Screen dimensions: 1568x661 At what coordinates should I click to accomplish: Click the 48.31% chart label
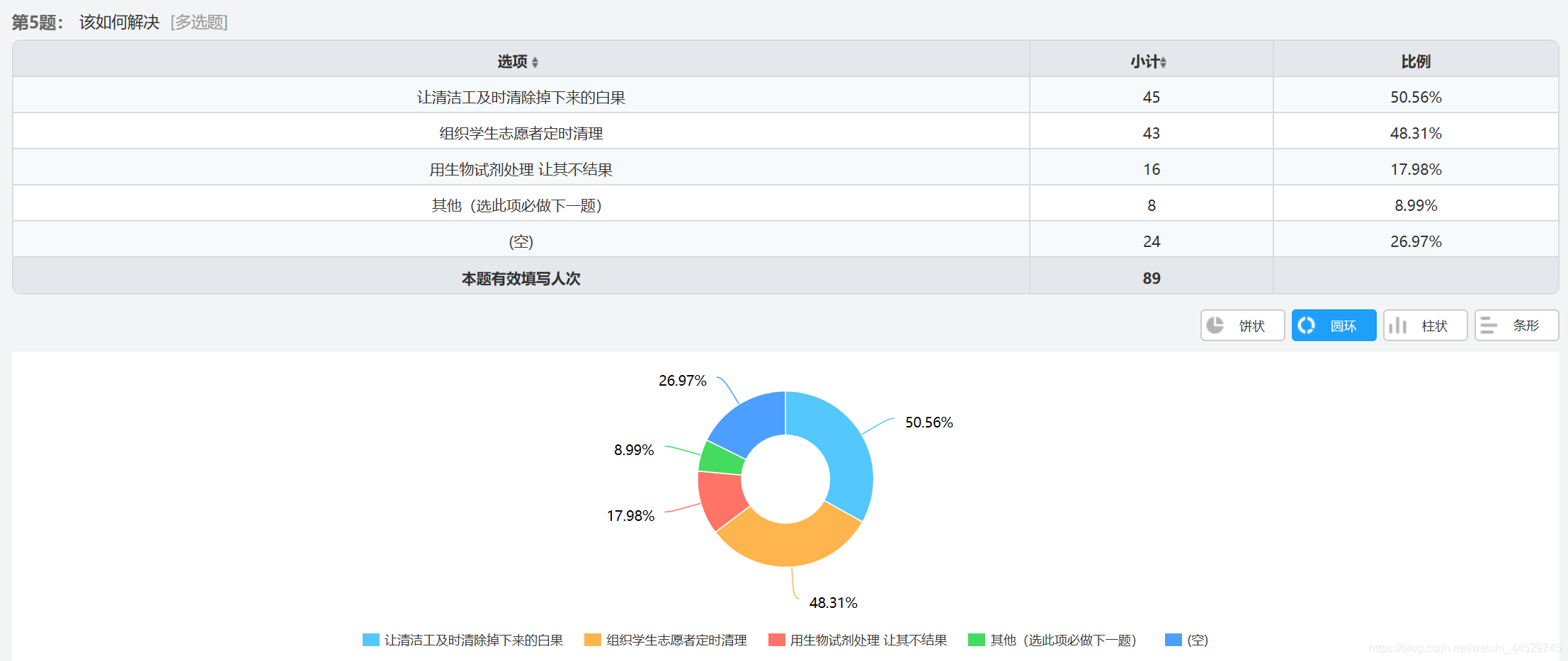tap(833, 603)
